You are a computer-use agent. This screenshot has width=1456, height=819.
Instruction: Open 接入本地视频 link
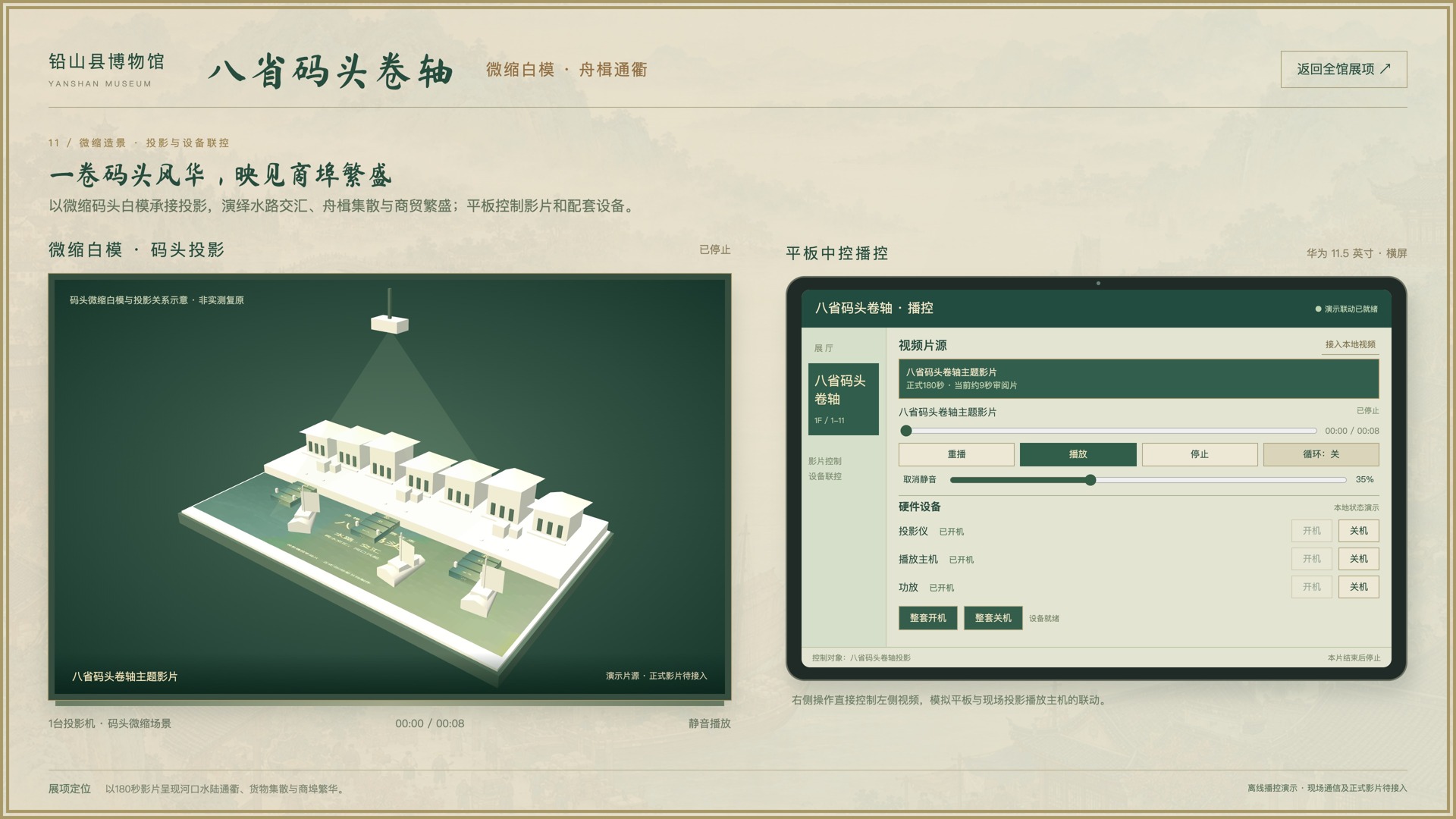tap(1350, 344)
